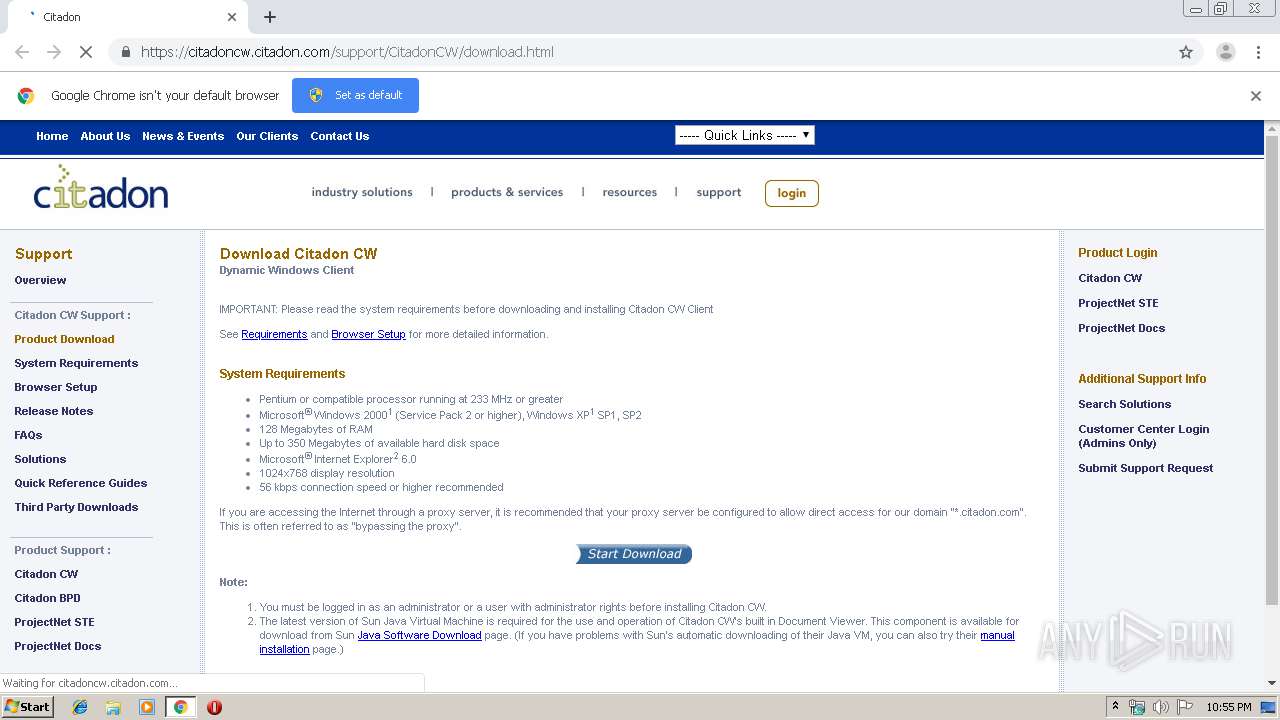Open About Us page
1280x720 pixels.
[x=105, y=136]
